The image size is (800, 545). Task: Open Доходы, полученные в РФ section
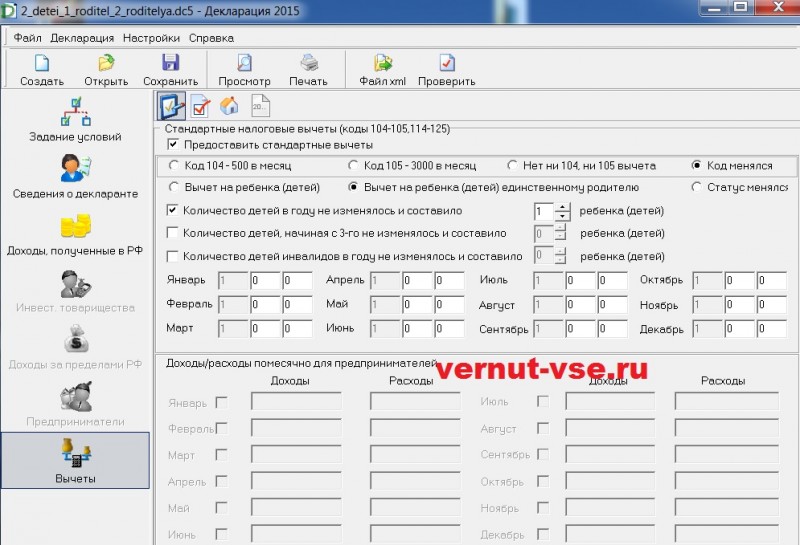76,234
